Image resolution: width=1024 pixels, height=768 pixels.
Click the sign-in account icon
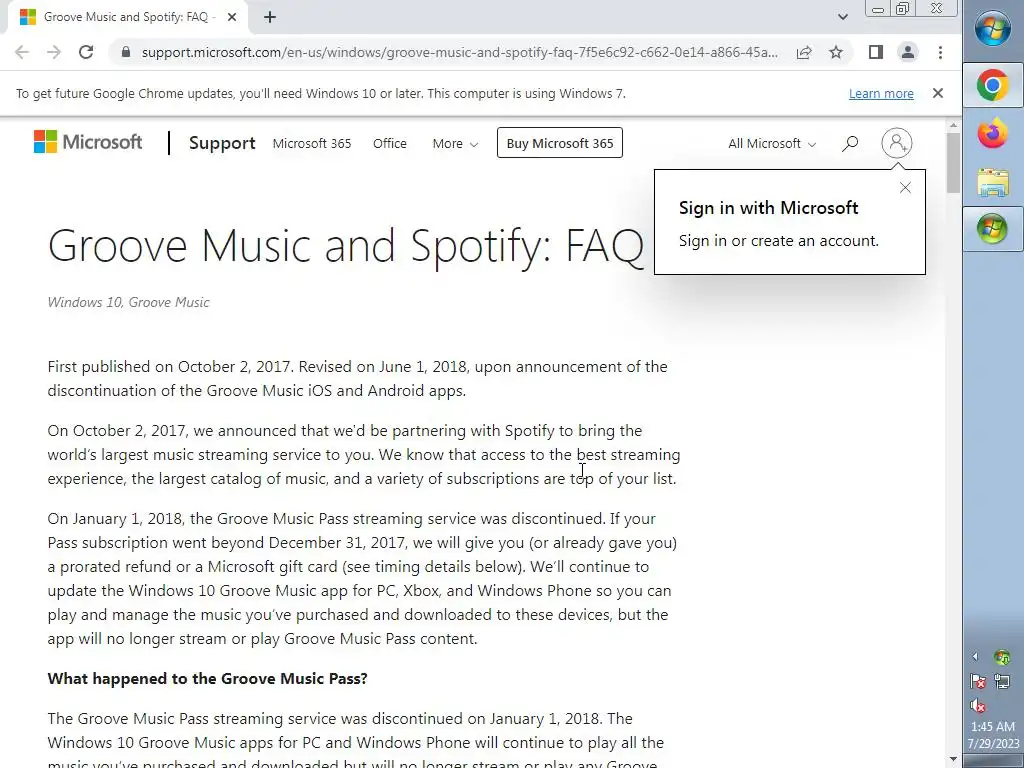897,143
